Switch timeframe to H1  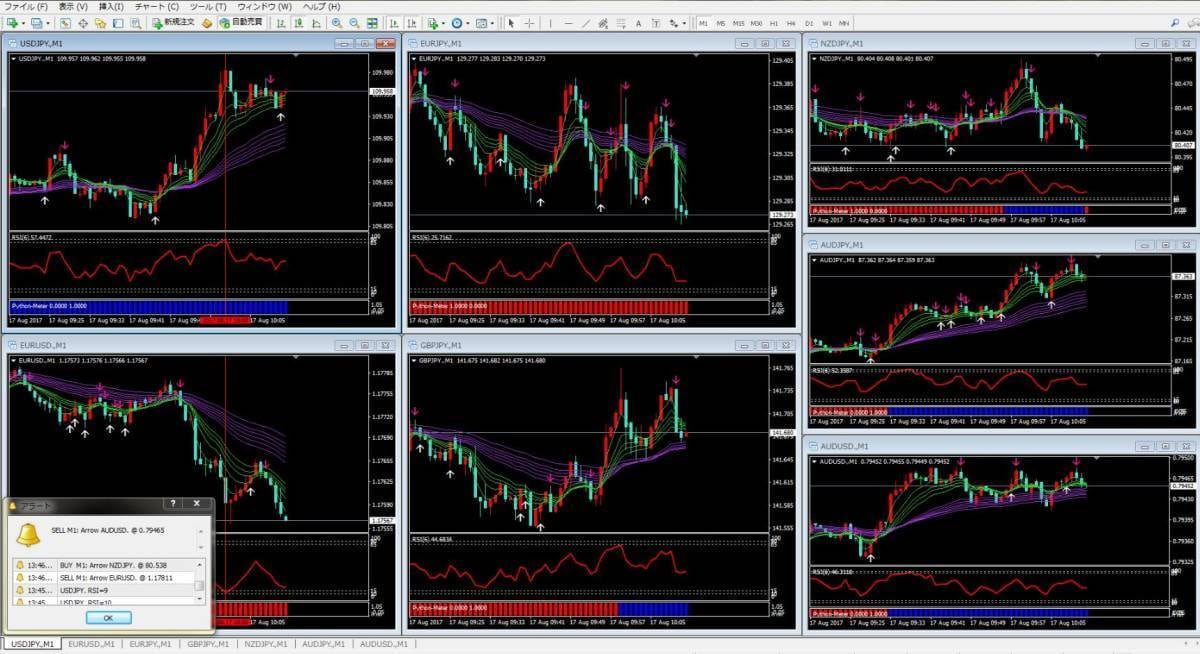[x=774, y=23]
